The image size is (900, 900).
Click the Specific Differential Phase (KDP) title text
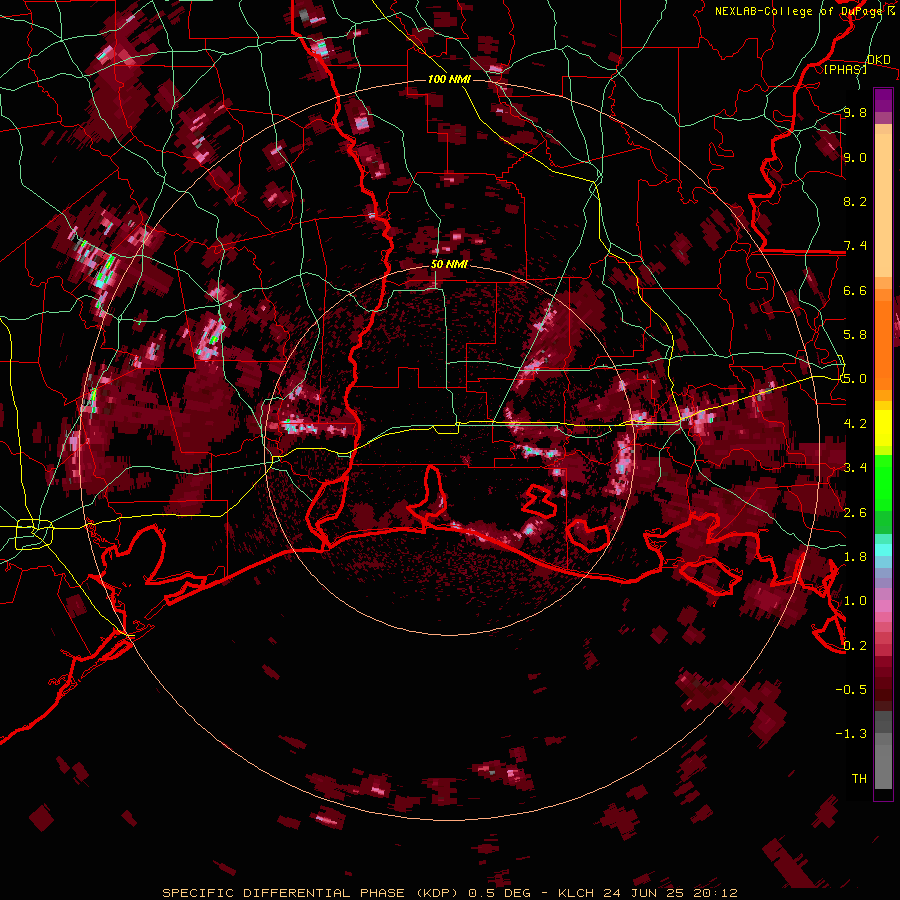tap(310, 893)
